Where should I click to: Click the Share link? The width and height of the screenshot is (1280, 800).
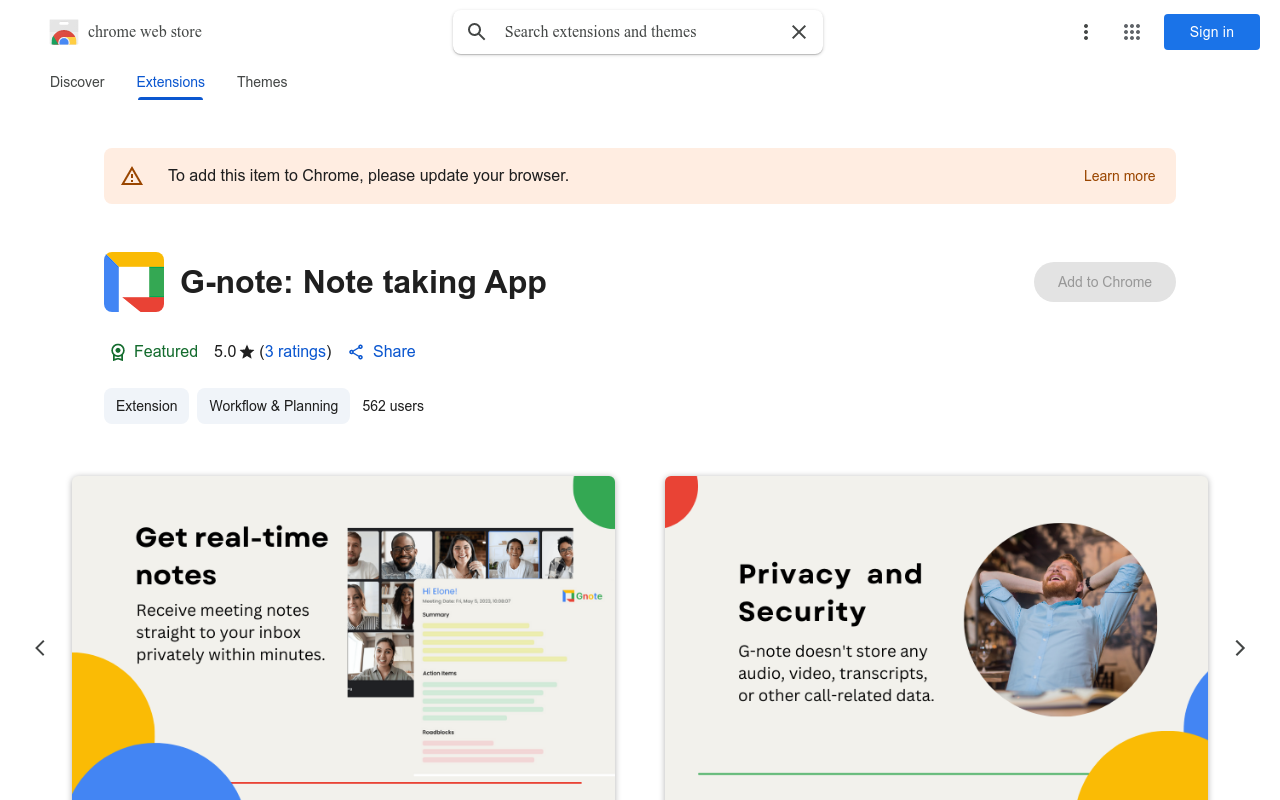382,352
